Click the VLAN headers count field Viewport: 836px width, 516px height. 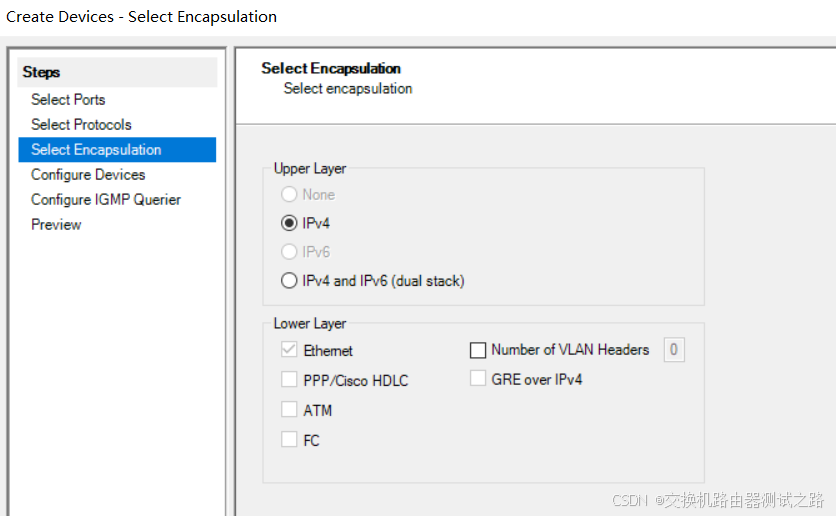[674, 350]
